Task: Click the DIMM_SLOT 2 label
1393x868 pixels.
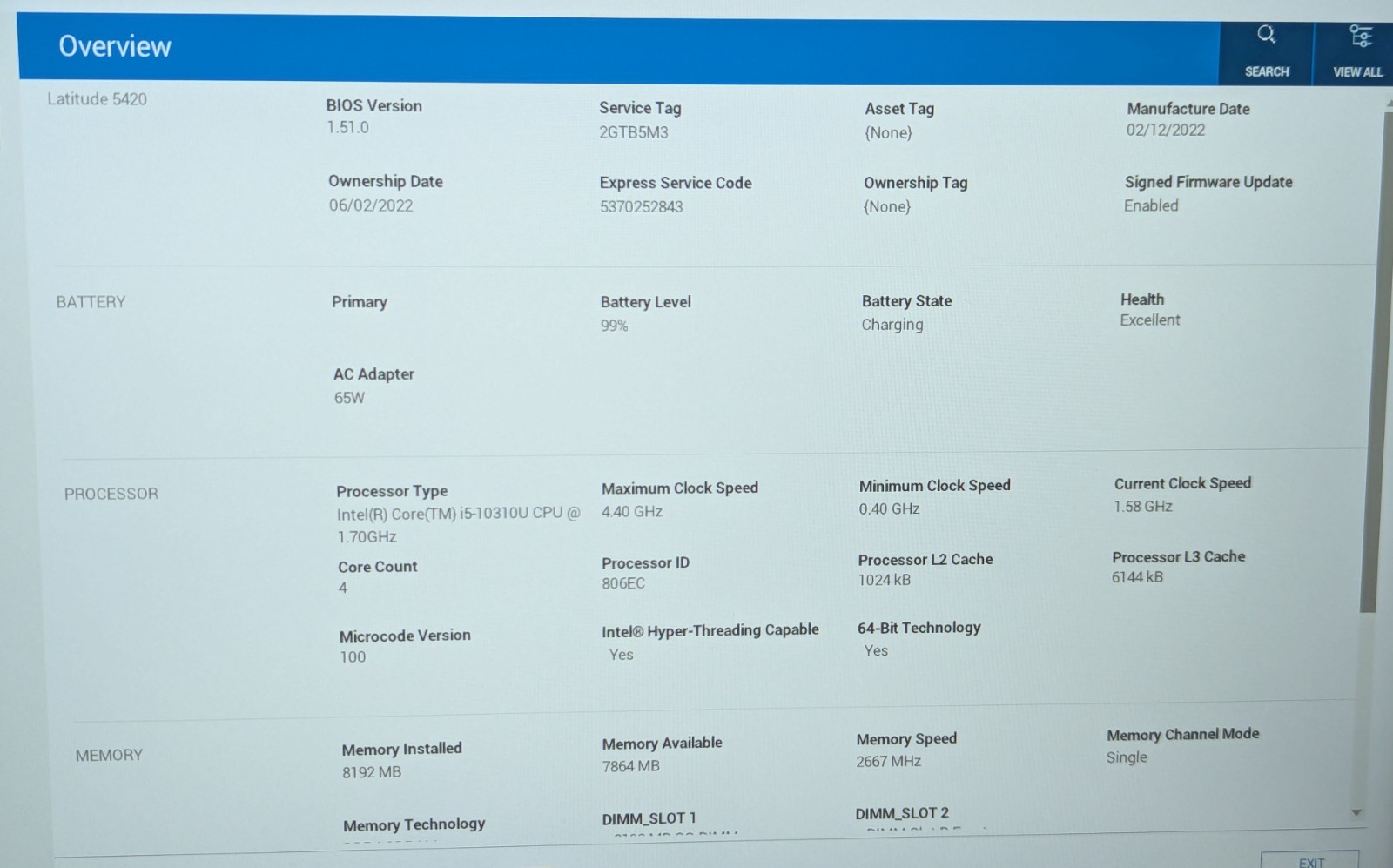Action: point(902,813)
